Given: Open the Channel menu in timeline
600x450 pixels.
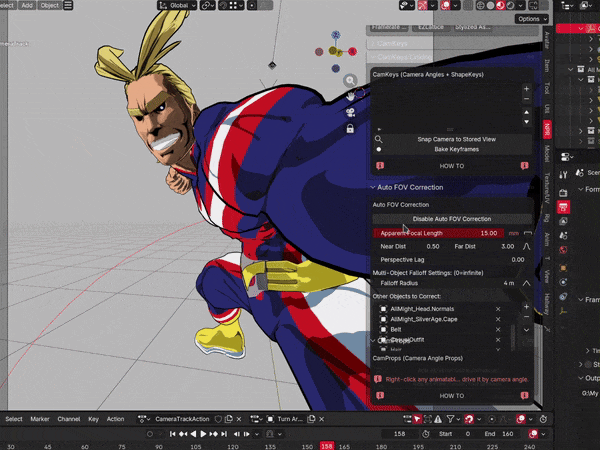Looking at the screenshot, I should click(68, 419).
